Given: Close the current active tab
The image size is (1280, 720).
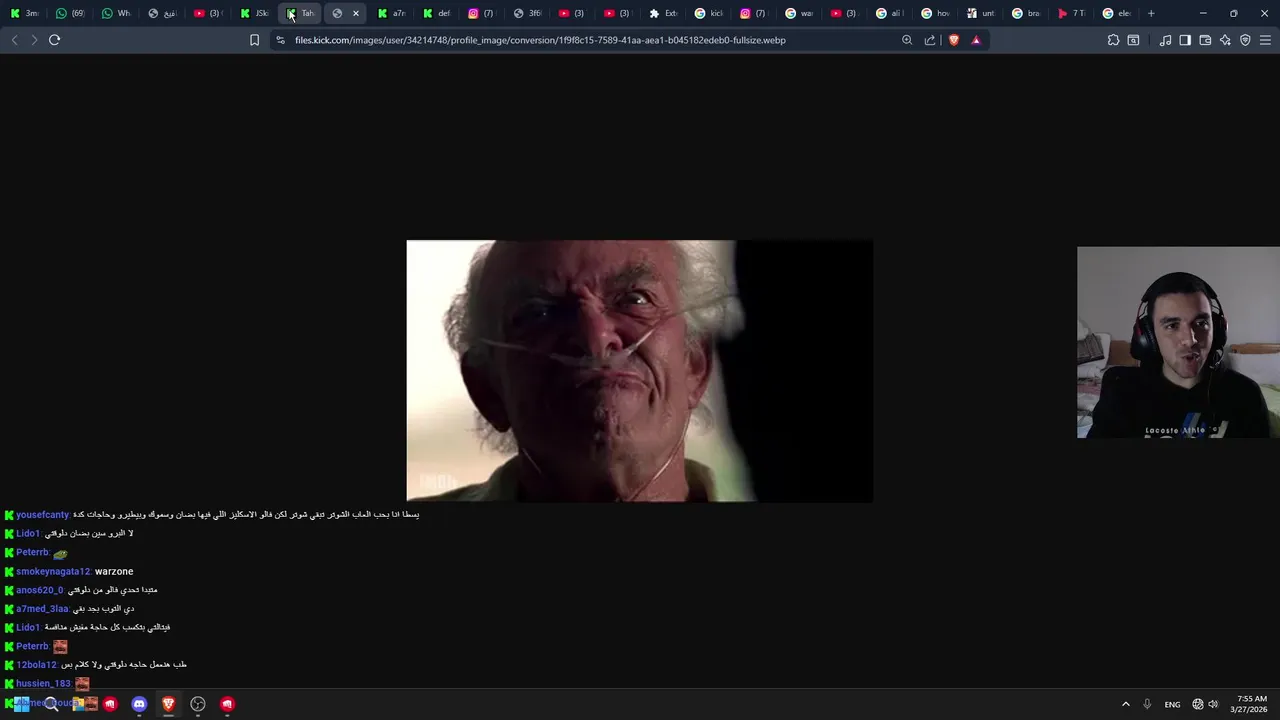Looking at the screenshot, I should pos(355,13).
